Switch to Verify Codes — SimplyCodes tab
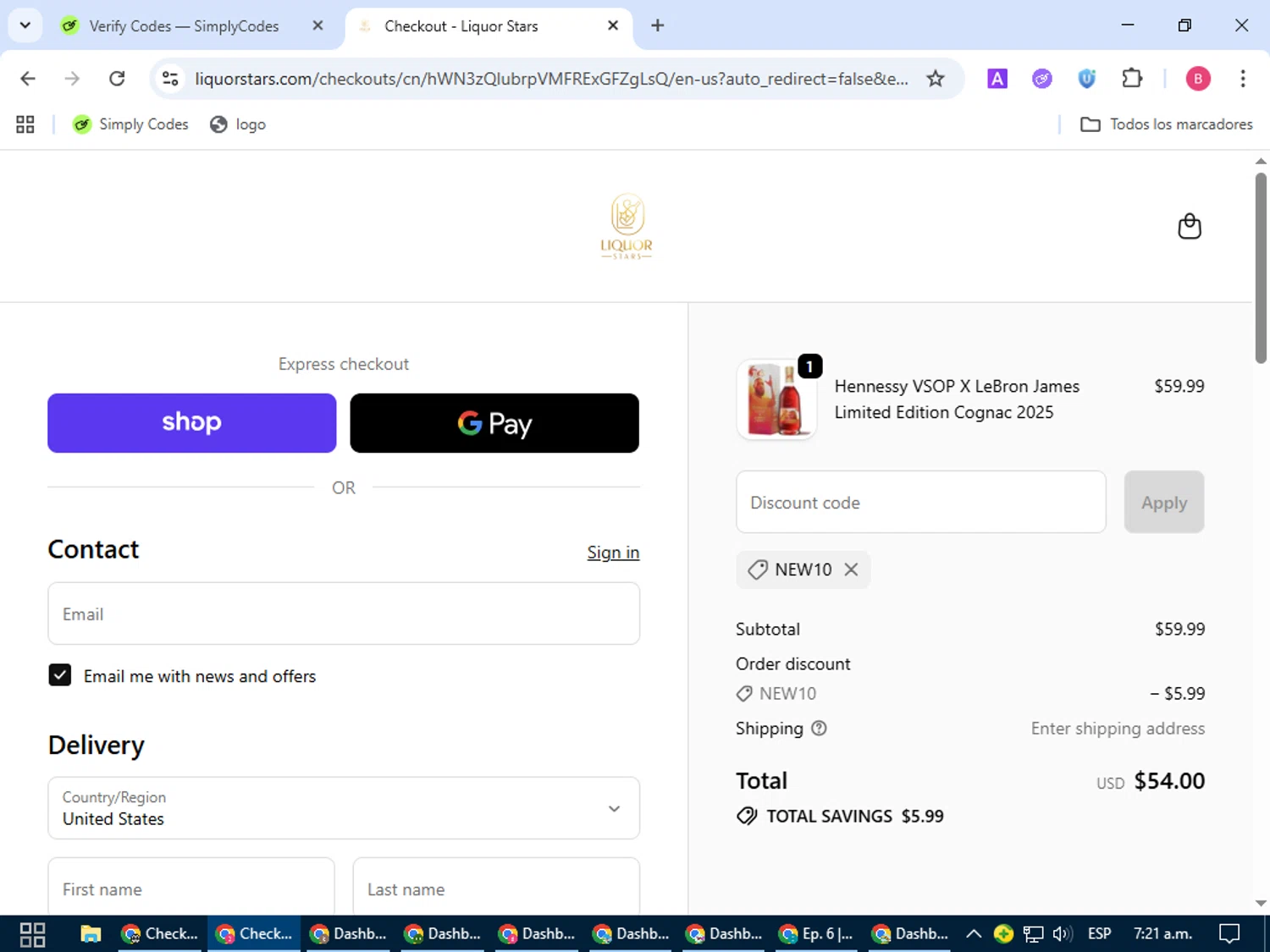1270x952 pixels. (x=184, y=26)
